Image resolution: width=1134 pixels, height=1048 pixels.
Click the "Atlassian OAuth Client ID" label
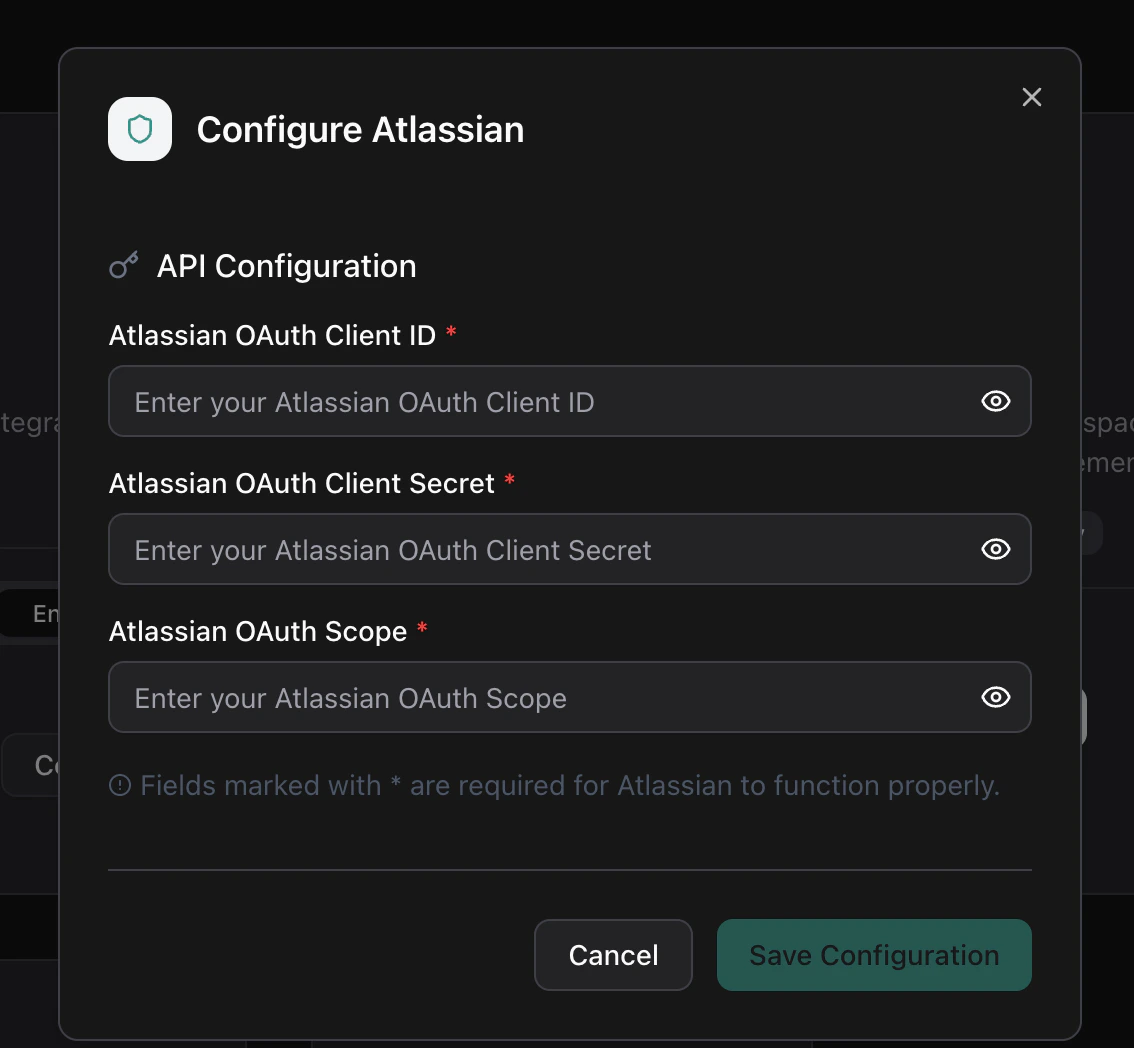point(272,335)
